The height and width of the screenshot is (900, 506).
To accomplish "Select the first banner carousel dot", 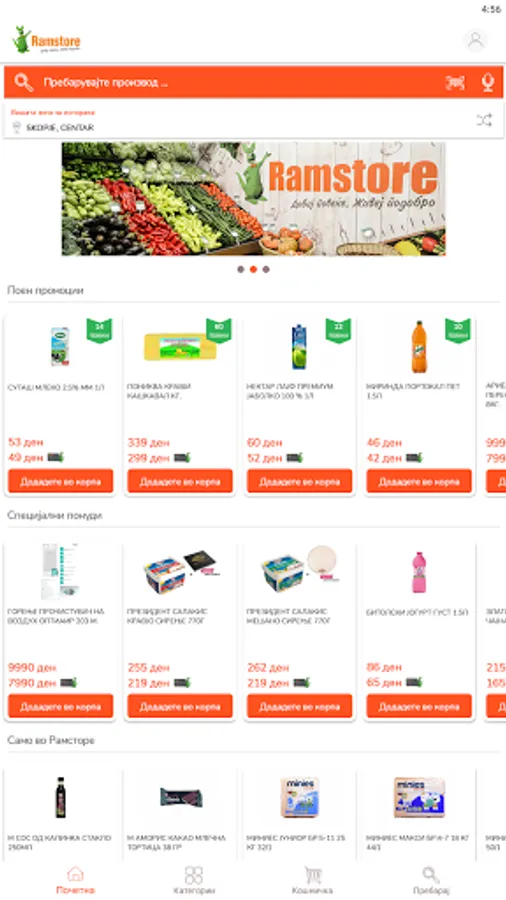I will click(x=240, y=269).
